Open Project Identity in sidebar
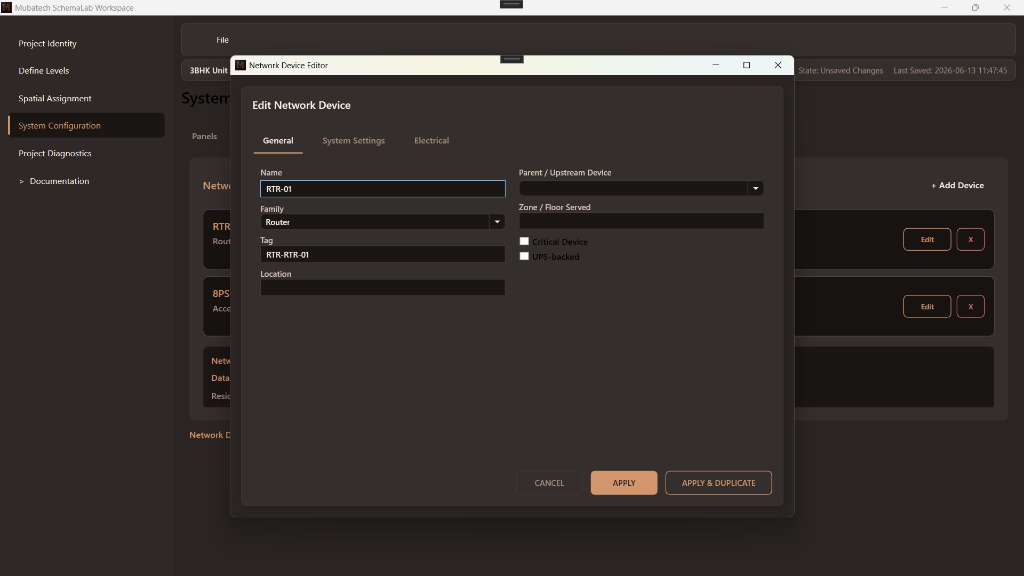1024x576 pixels. tap(47, 43)
